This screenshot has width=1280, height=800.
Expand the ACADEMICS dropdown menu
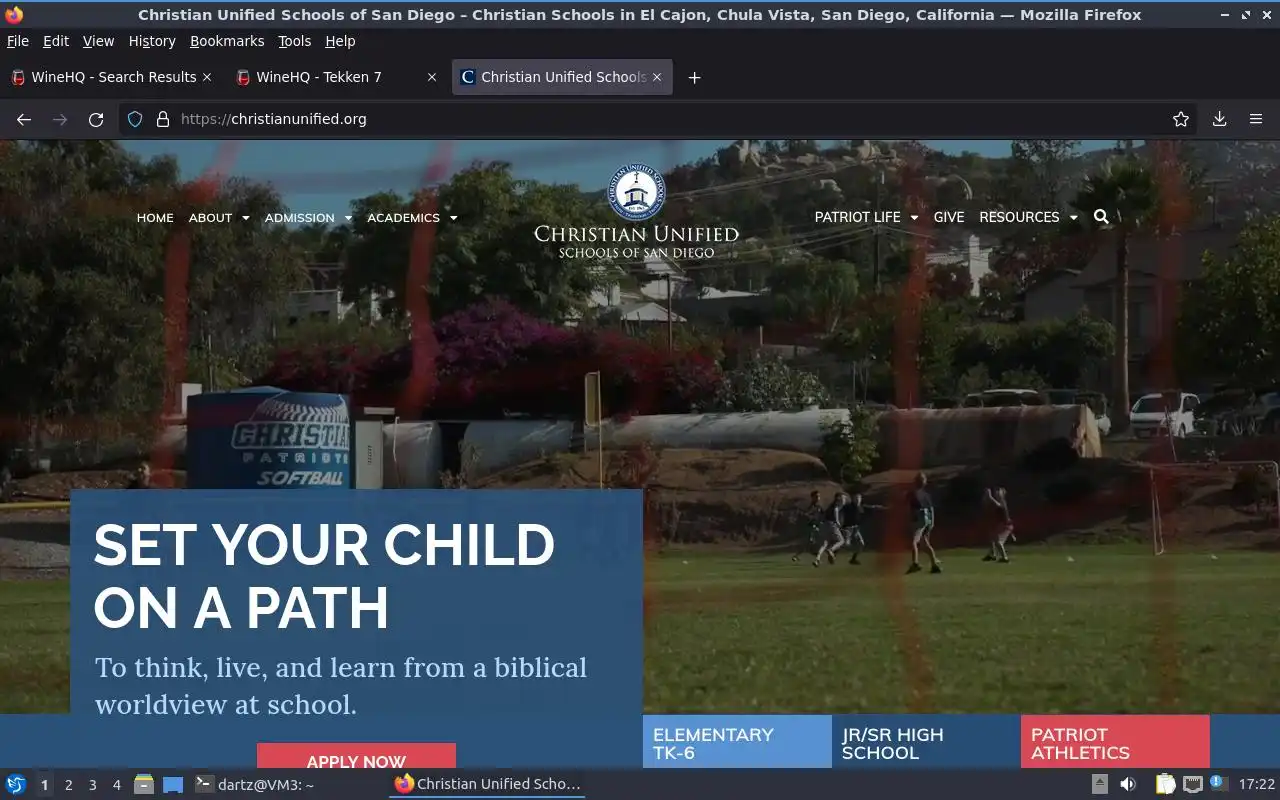412,218
